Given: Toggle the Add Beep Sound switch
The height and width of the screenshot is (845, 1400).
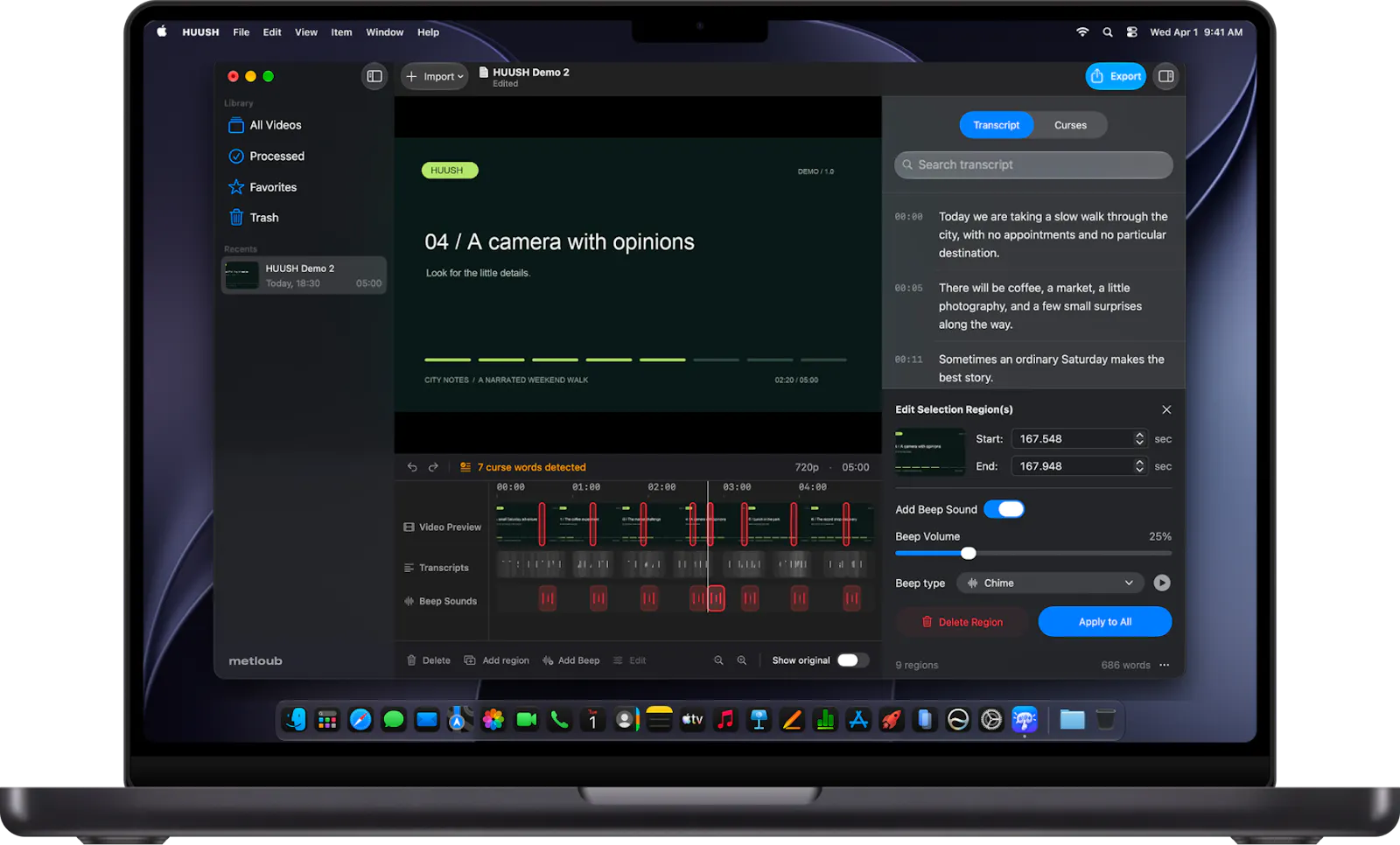Looking at the screenshot, I should 1004,509.
